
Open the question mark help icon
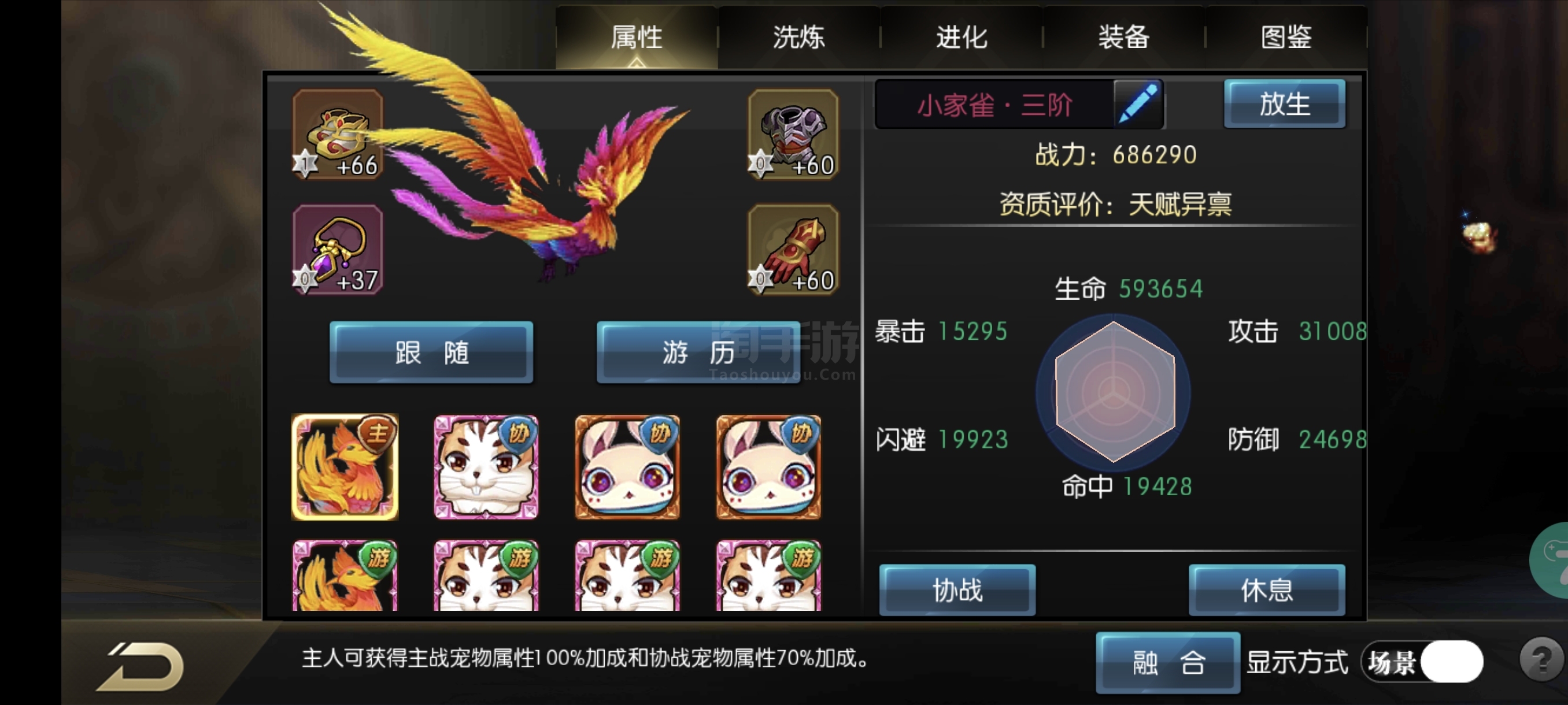(x=1541, y=659)
